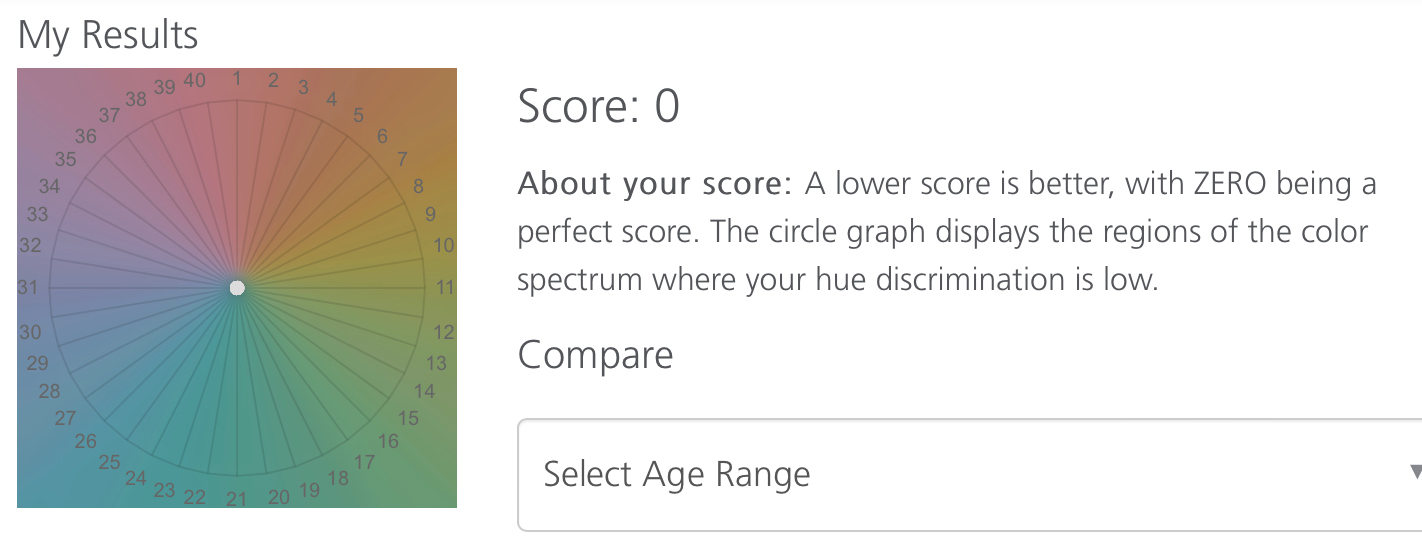The width and height of the screenshot is (1422, 542).
Task: Click number 16 on the hue circle
Action: (388, 441)
